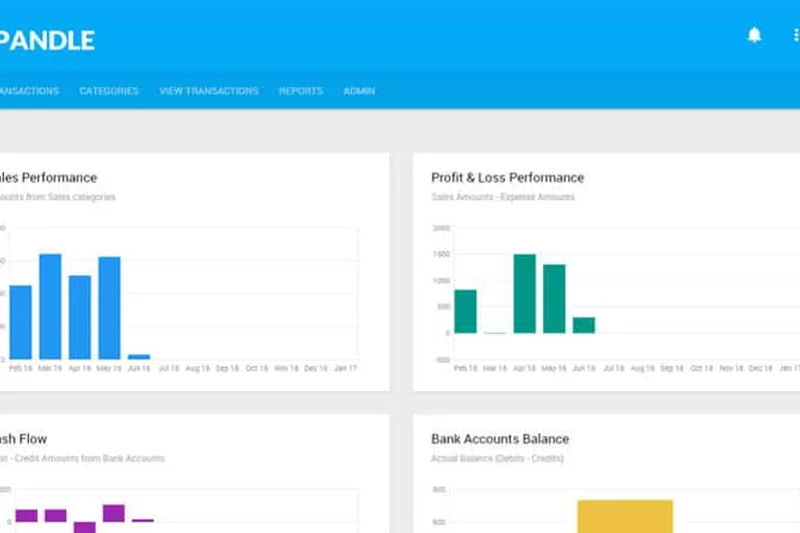
Task: Select the yellow Bank Accounts Balance bar
Action: tap(625, 516)
